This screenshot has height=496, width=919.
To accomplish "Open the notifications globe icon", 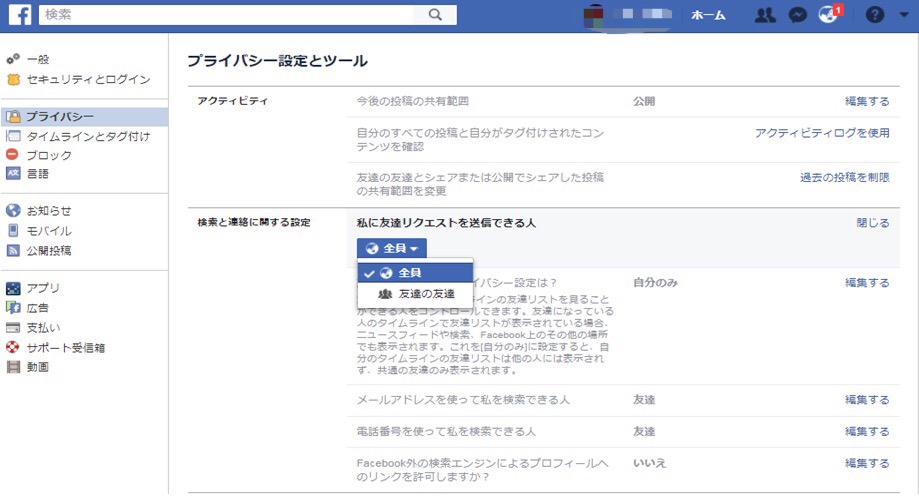I will click(829, 14).
